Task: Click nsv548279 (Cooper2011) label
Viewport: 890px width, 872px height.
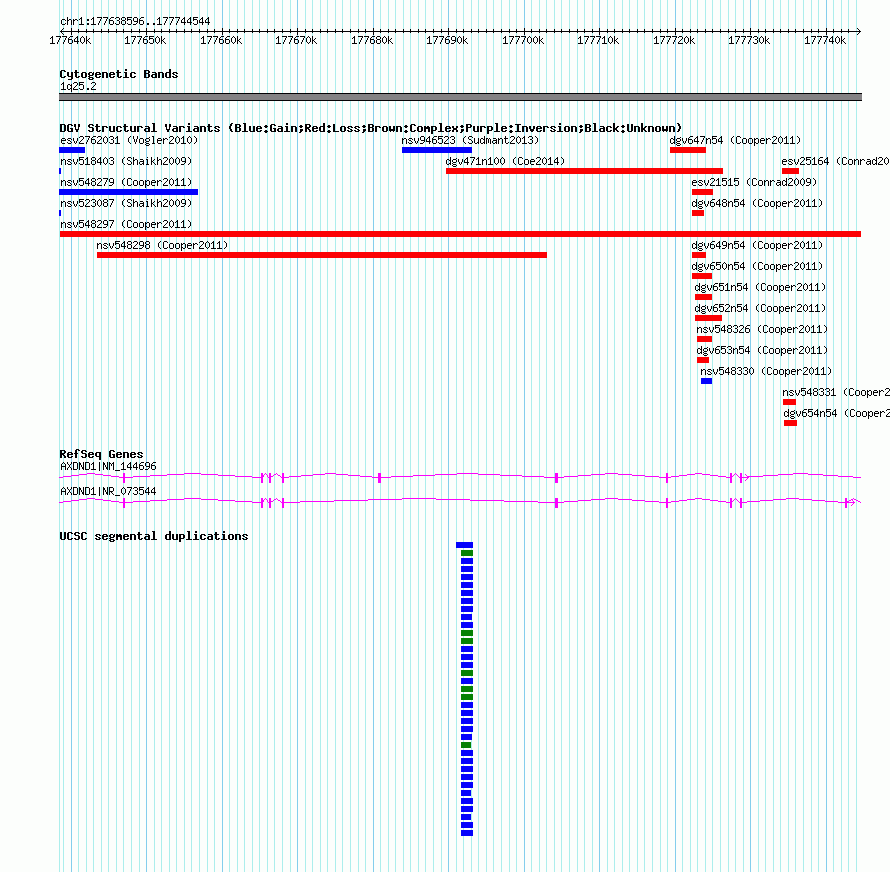Action: (x=126, y=182)
